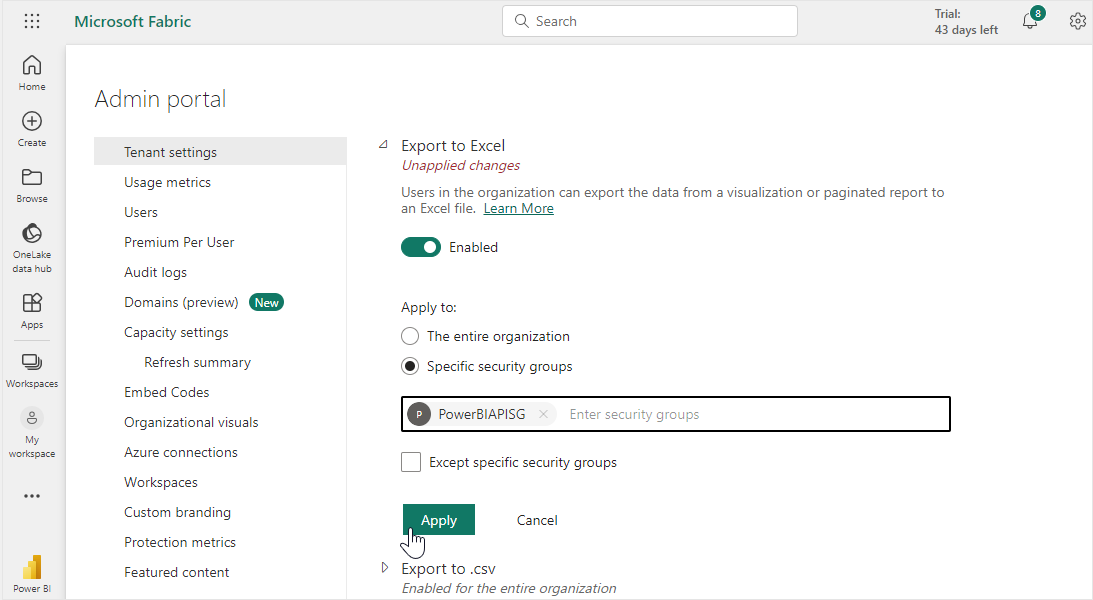The width and height of the screenshot is (1093, 600).
Task: Collapse the Export to Excel section
Action: [383, 145]
